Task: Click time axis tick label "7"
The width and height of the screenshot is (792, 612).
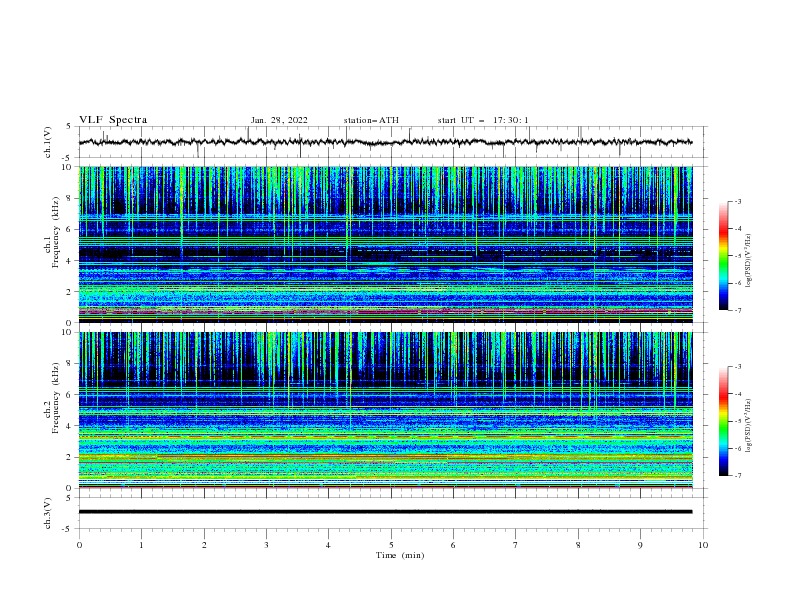Action: (x=516, y=545)
